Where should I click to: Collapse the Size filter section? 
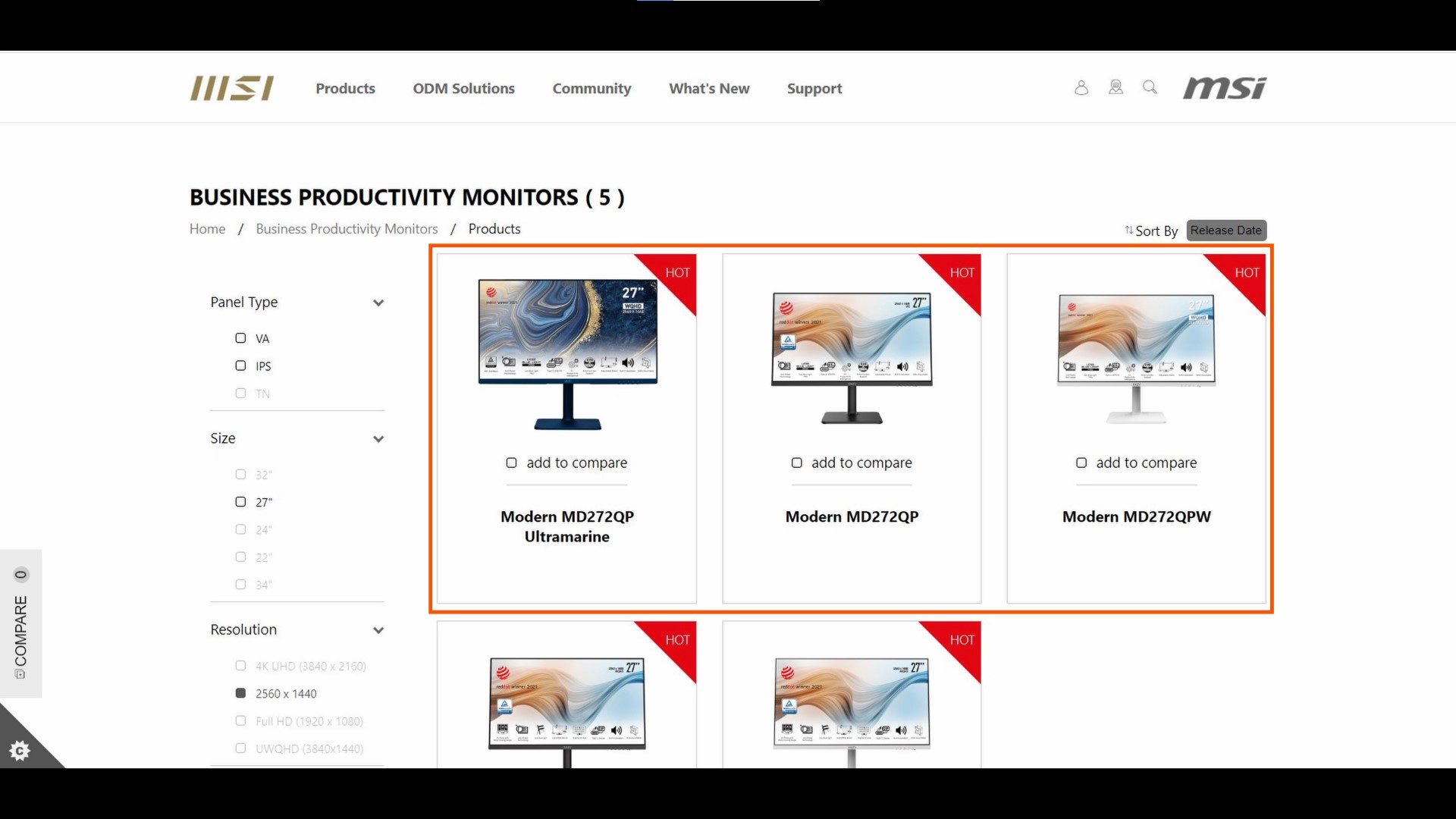click(378, 439)
